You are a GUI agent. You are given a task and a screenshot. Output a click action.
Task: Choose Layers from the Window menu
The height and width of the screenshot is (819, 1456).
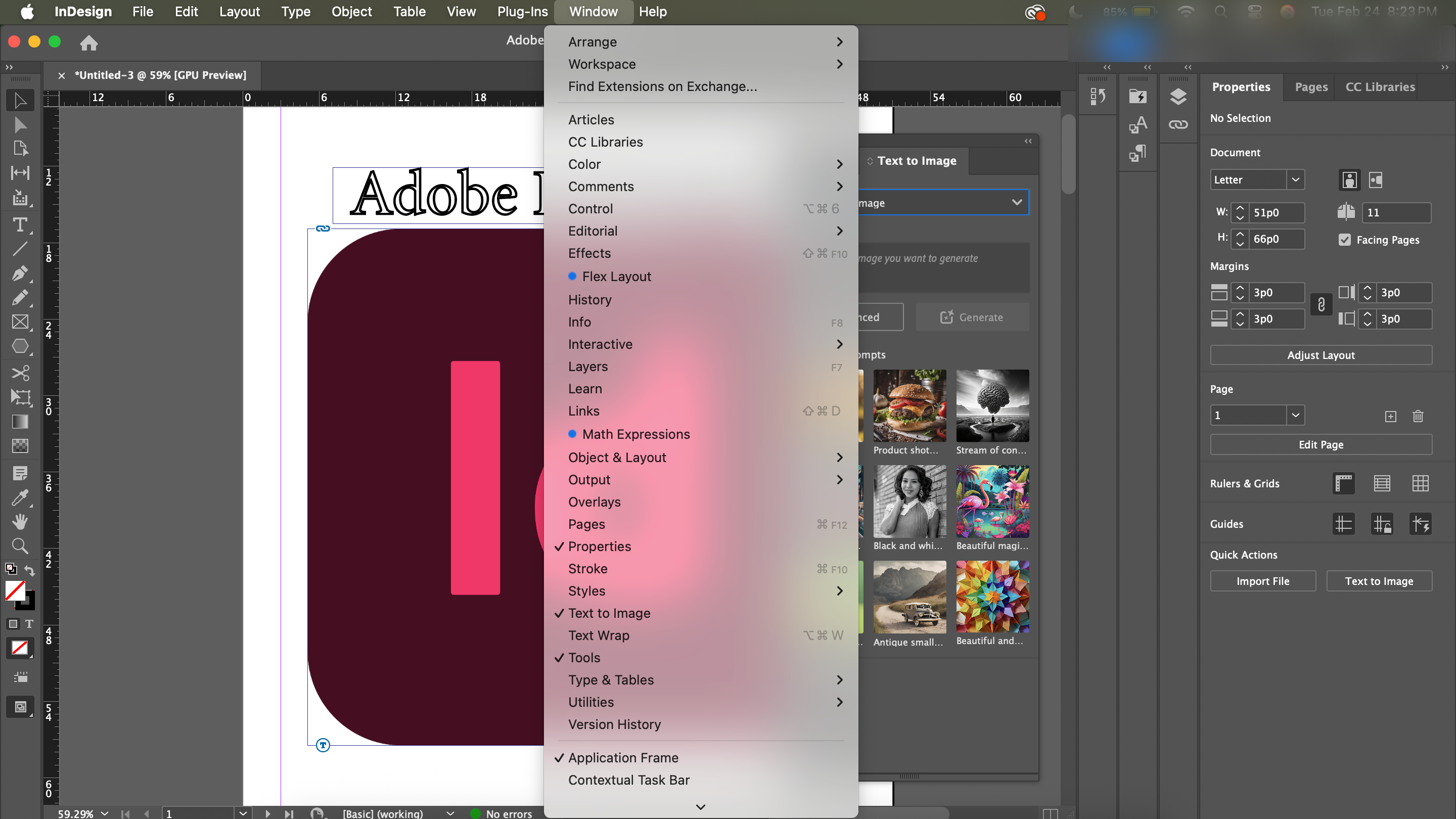click(588, 366)
